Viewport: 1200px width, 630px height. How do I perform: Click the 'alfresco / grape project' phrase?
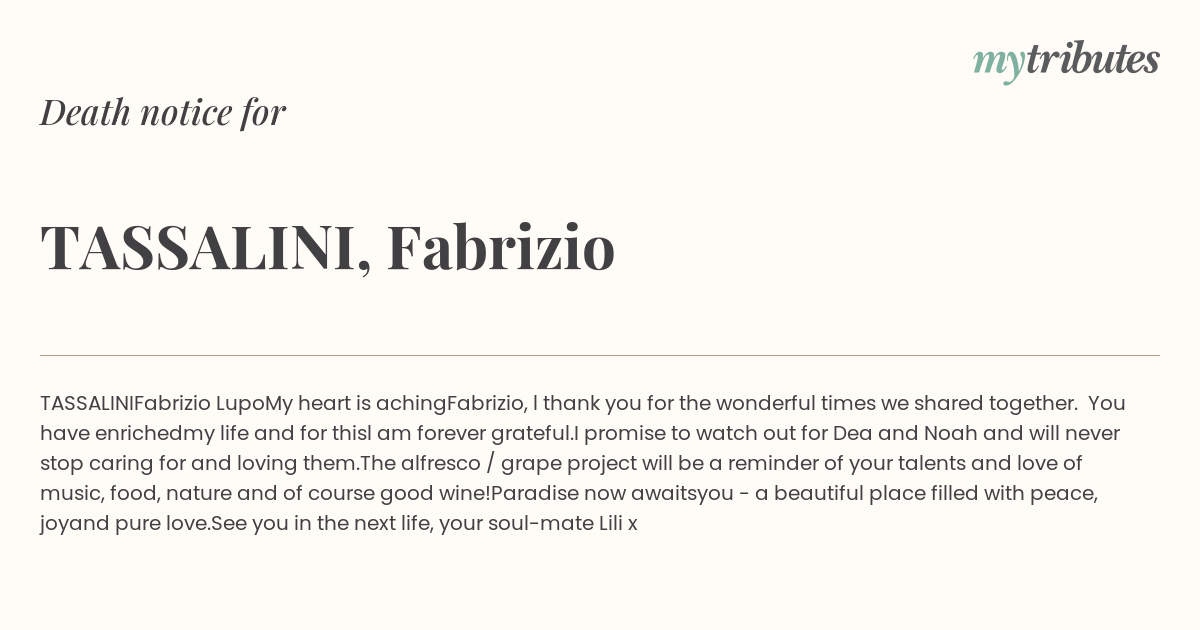(x=515, y=464)
